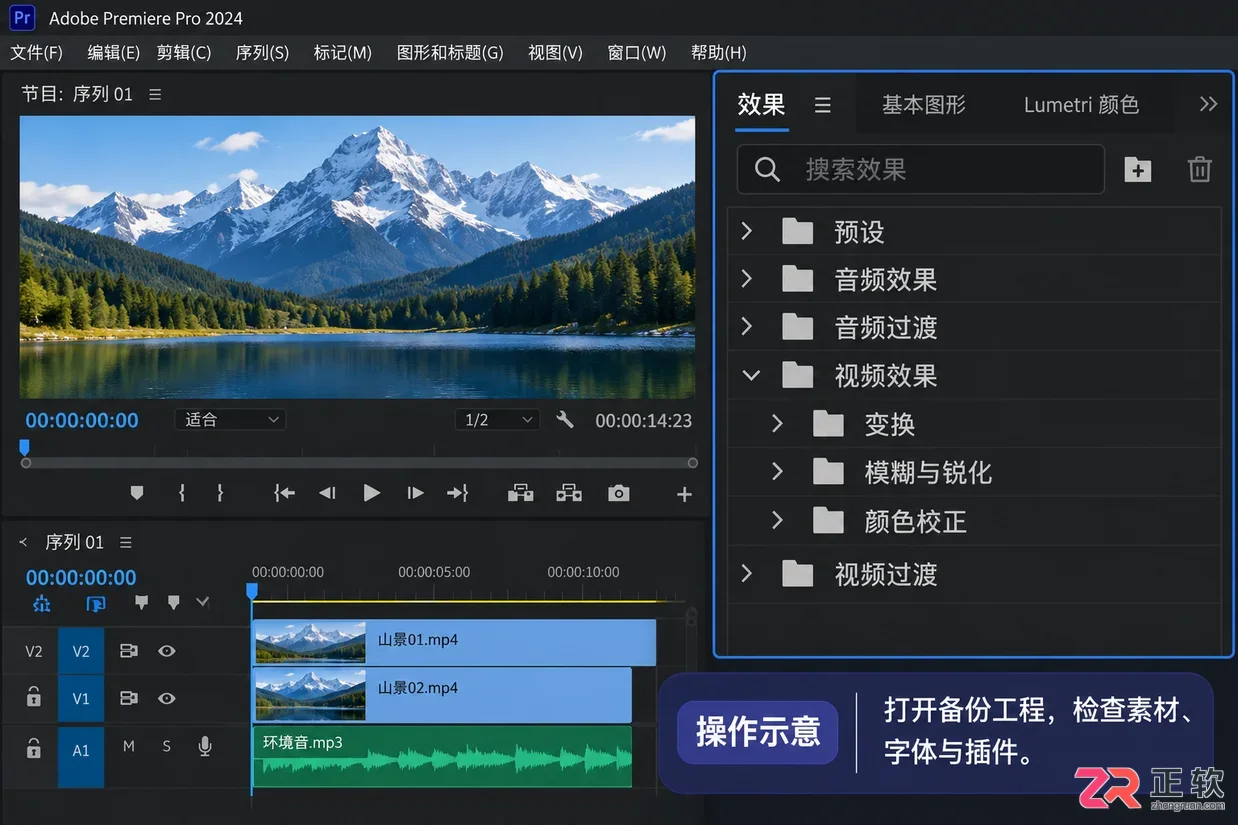Click the timeline playhead on time ruler
Screen dimensions: 1238x825
coord(252,591)
